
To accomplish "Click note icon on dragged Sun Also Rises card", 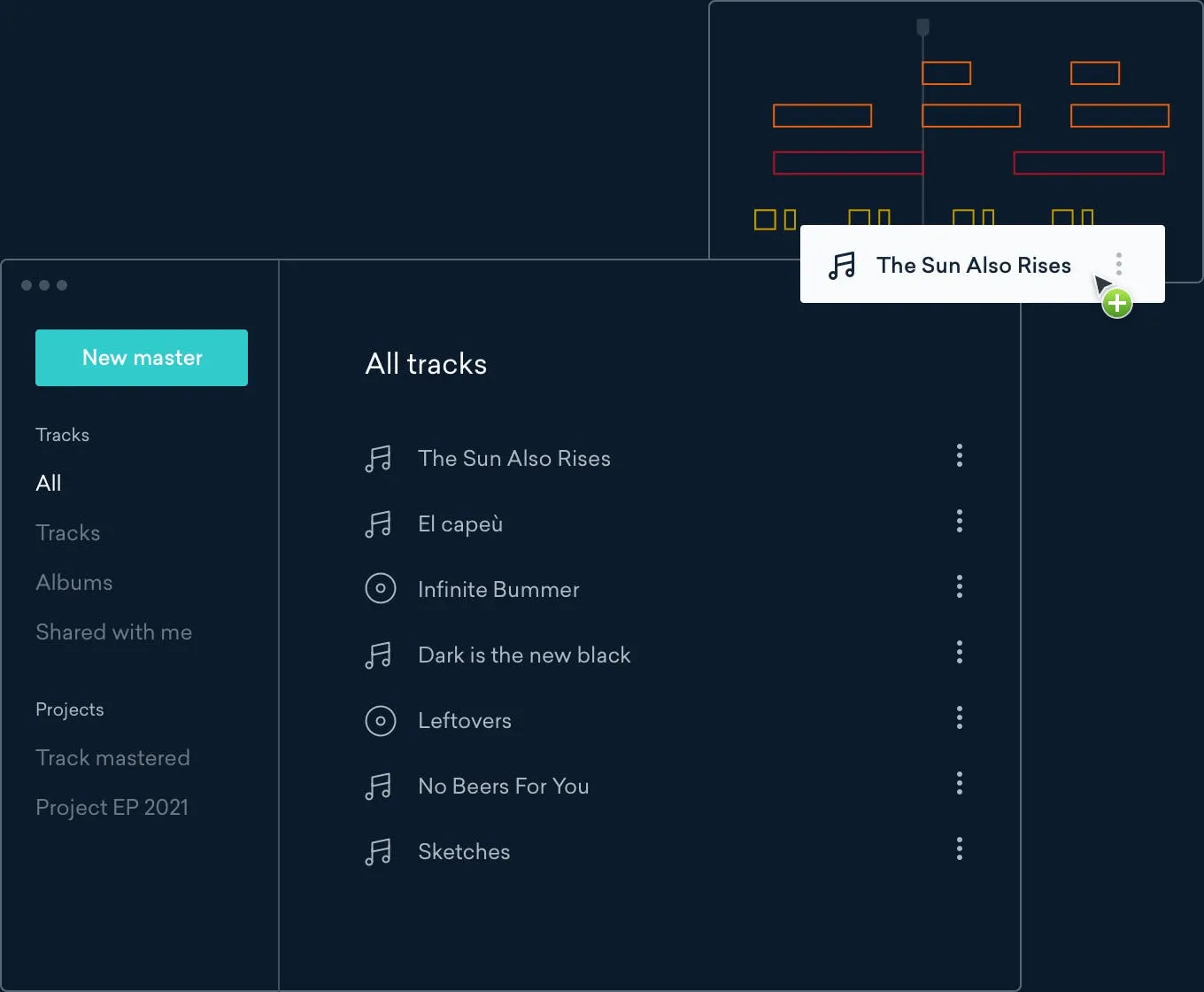I will click(842, 266).
